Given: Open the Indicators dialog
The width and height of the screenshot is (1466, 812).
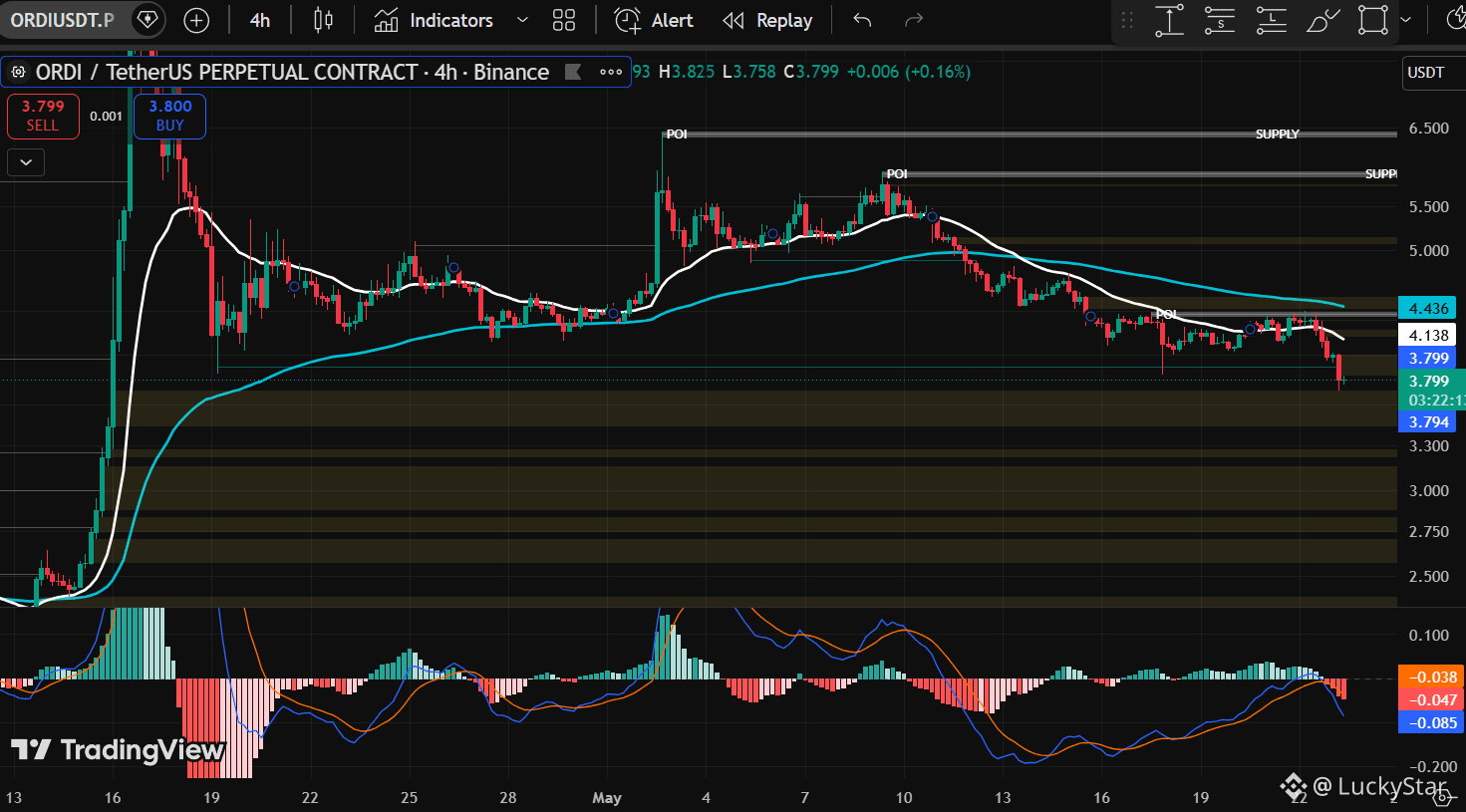Looking at the screenshot, I should click(434, 20).
